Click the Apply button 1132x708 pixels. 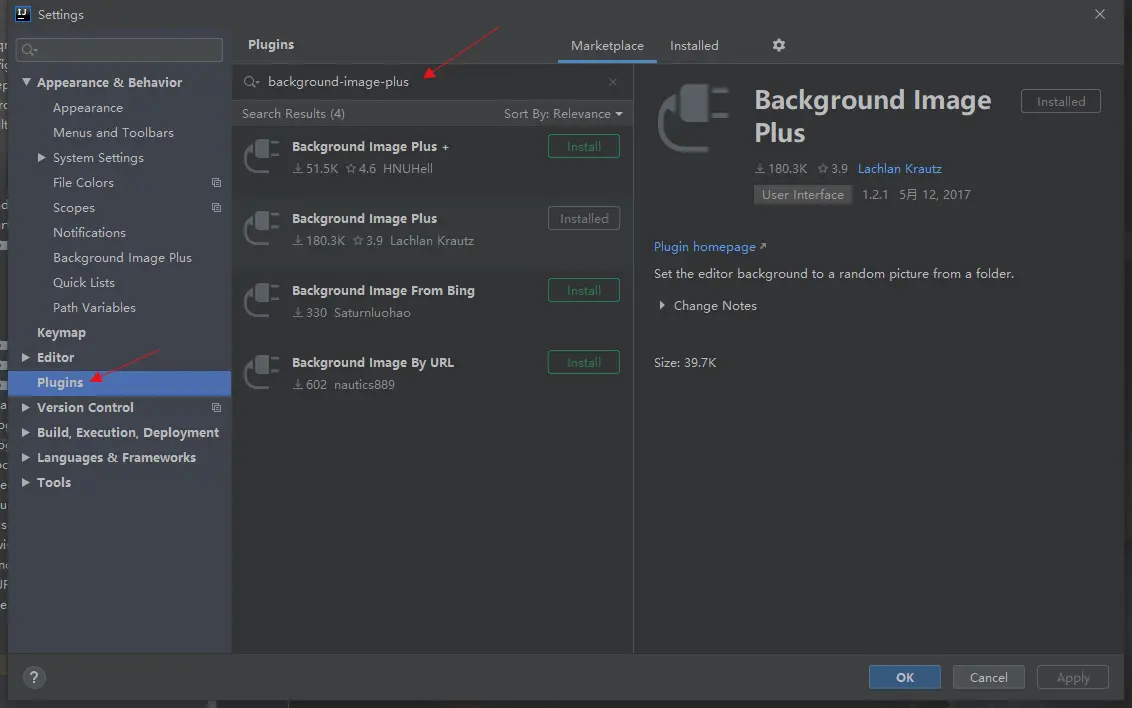point(1073,677)
